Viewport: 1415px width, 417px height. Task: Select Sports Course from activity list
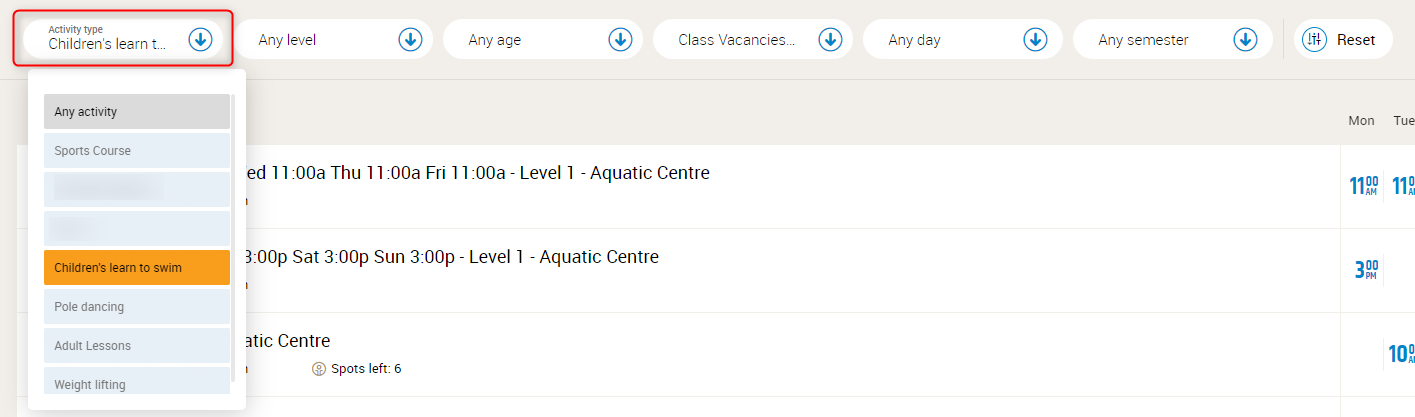click(137, 151)
